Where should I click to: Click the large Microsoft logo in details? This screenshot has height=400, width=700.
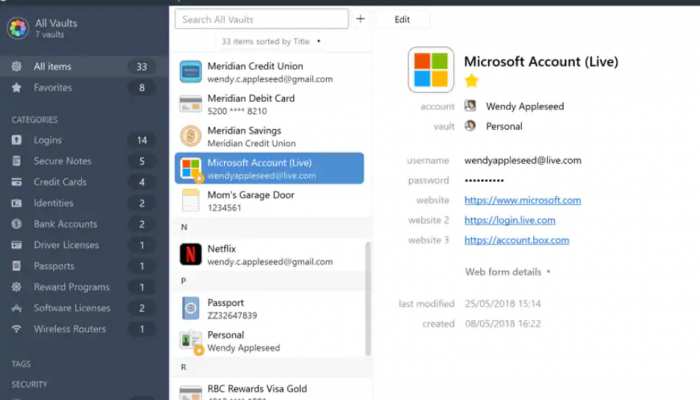click(431, 70)
